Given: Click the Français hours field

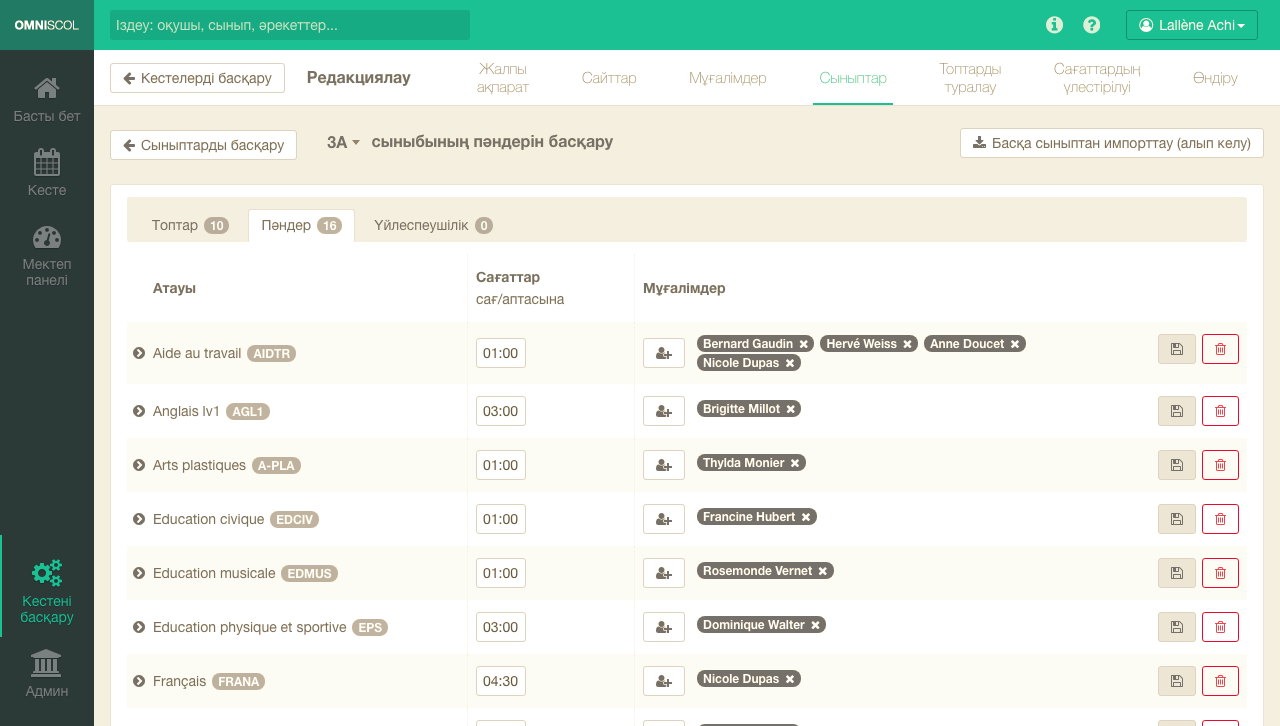Looking at the screenshot, I should pyautogui.click(x=500, y=681).
